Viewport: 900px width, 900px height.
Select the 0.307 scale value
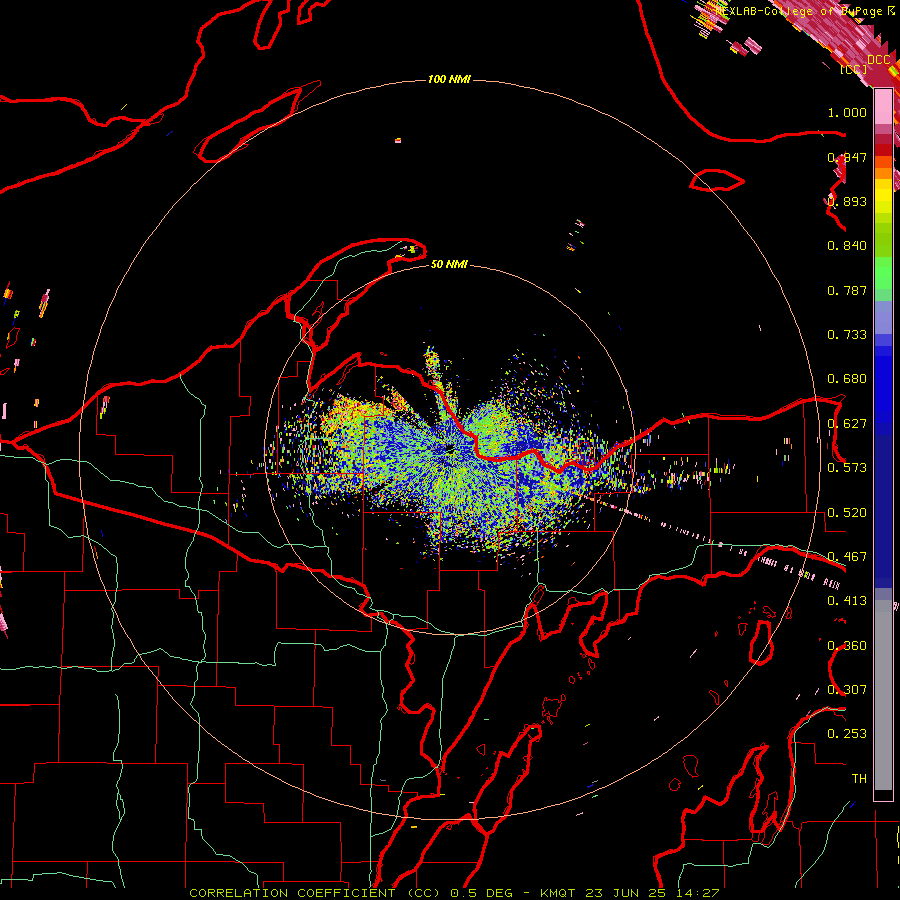pos(847,690)
